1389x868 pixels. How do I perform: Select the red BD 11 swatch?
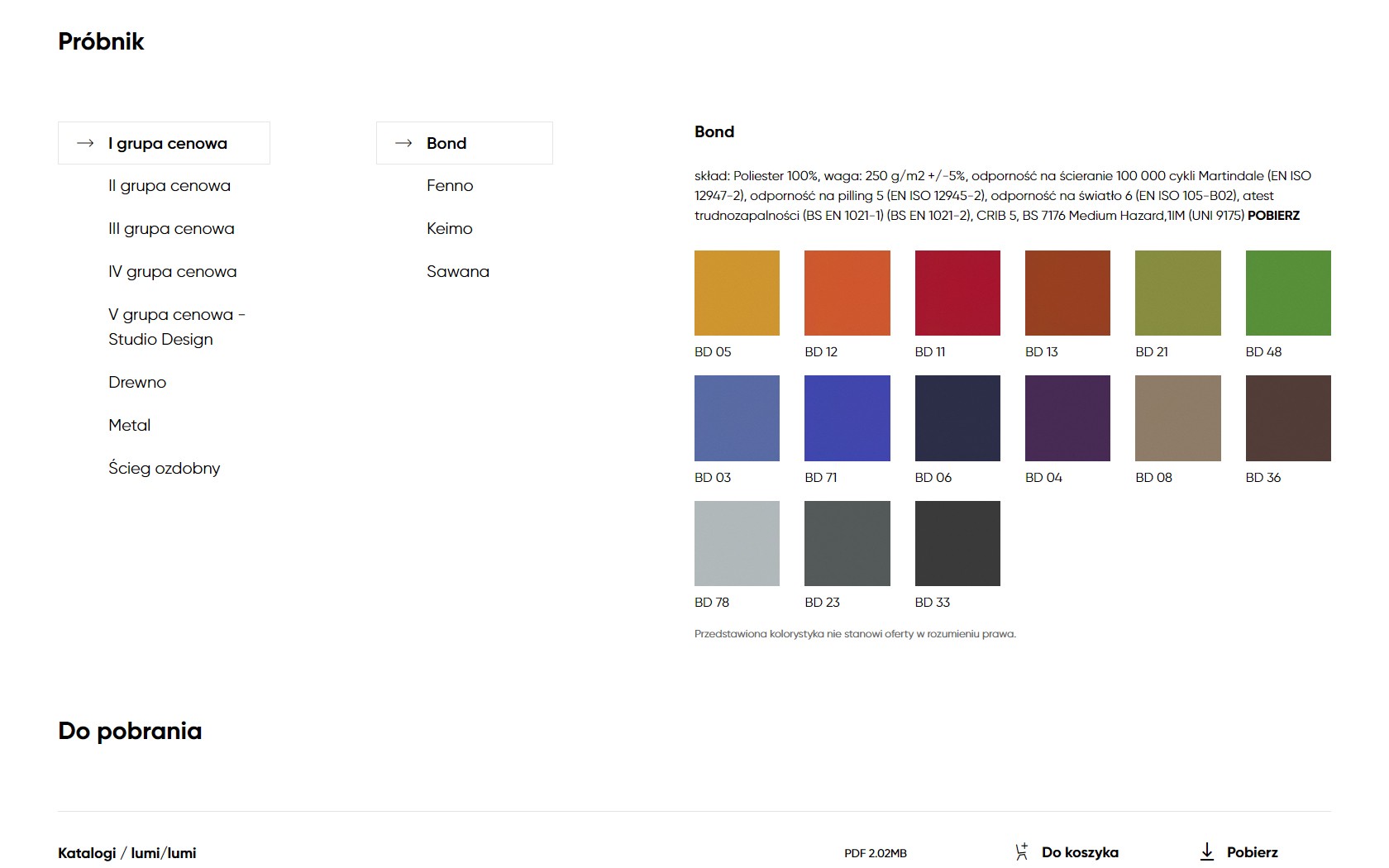pos(957,293)
